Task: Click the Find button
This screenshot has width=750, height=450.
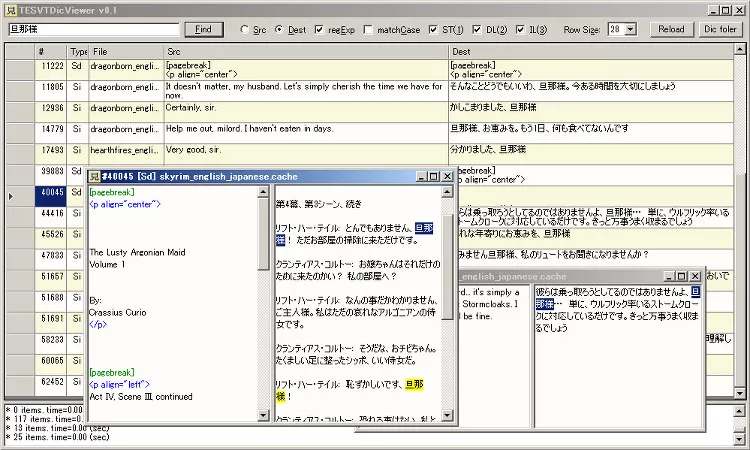Action: coord(204,30)
